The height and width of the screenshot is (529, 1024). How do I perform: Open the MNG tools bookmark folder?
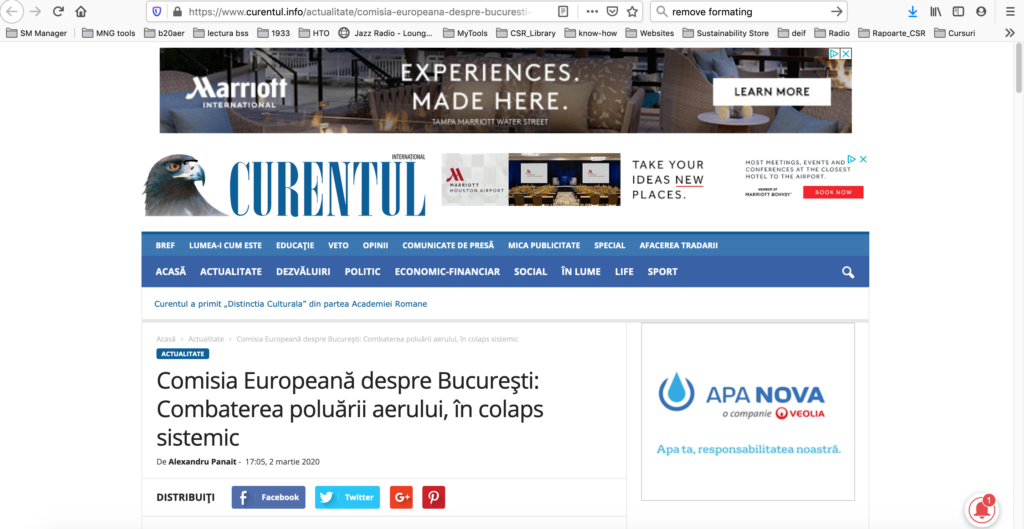[x=108, y=33]
